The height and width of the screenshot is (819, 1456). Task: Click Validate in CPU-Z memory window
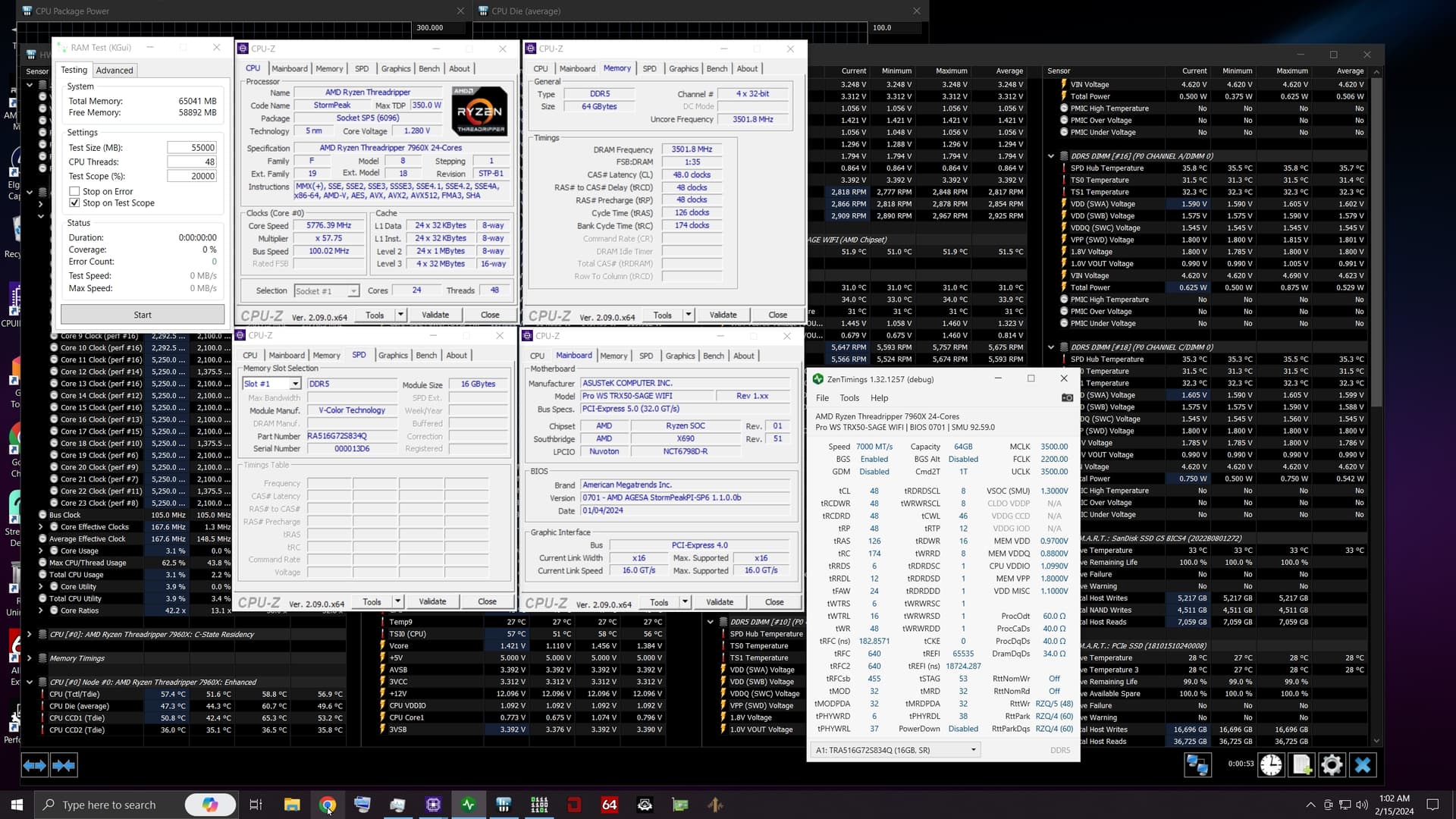pyautogui.click(x=723, y=315)
